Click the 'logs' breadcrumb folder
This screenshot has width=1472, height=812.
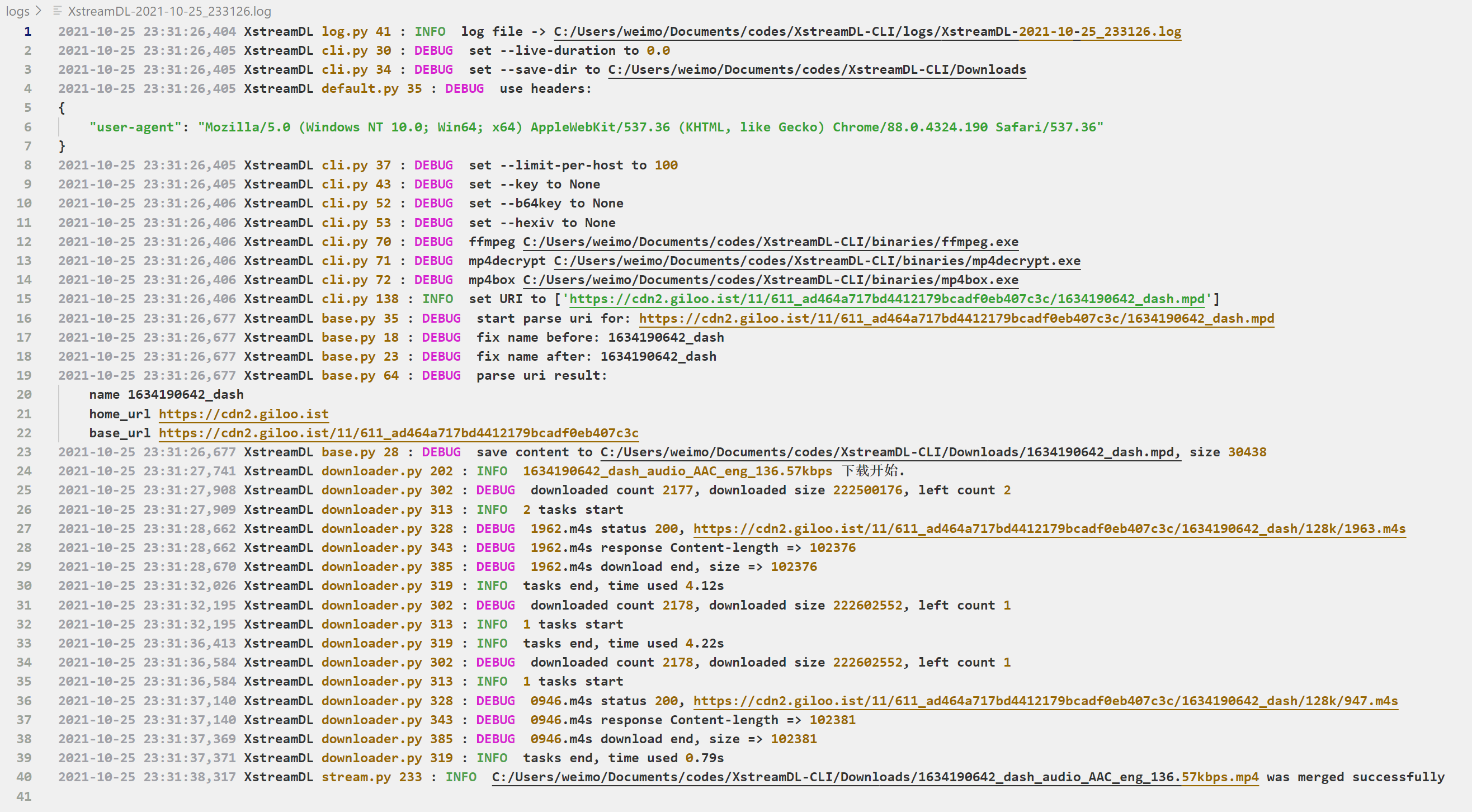(x=18, y=11)
